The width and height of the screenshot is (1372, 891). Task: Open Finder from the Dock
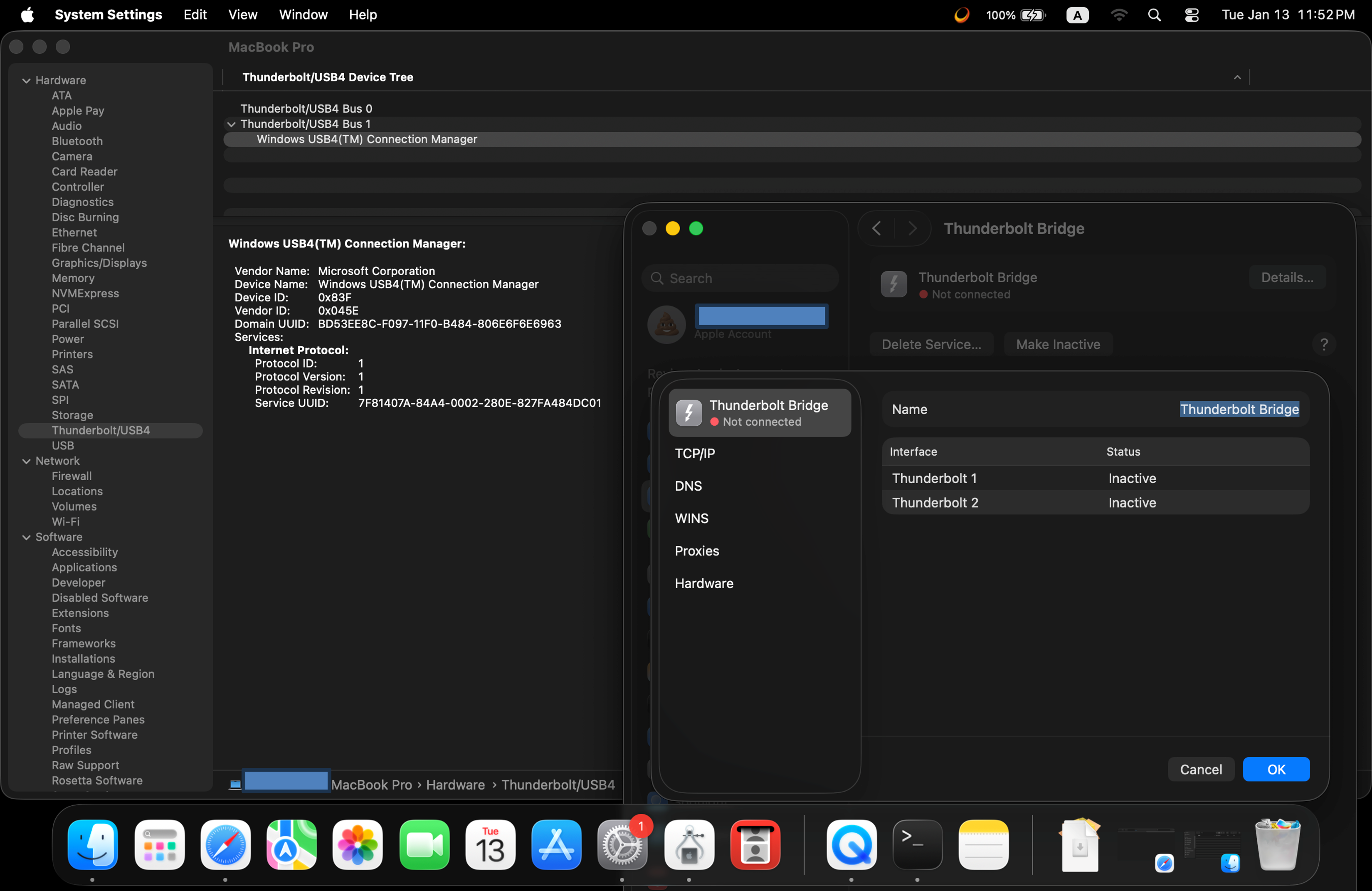[92, 845]
